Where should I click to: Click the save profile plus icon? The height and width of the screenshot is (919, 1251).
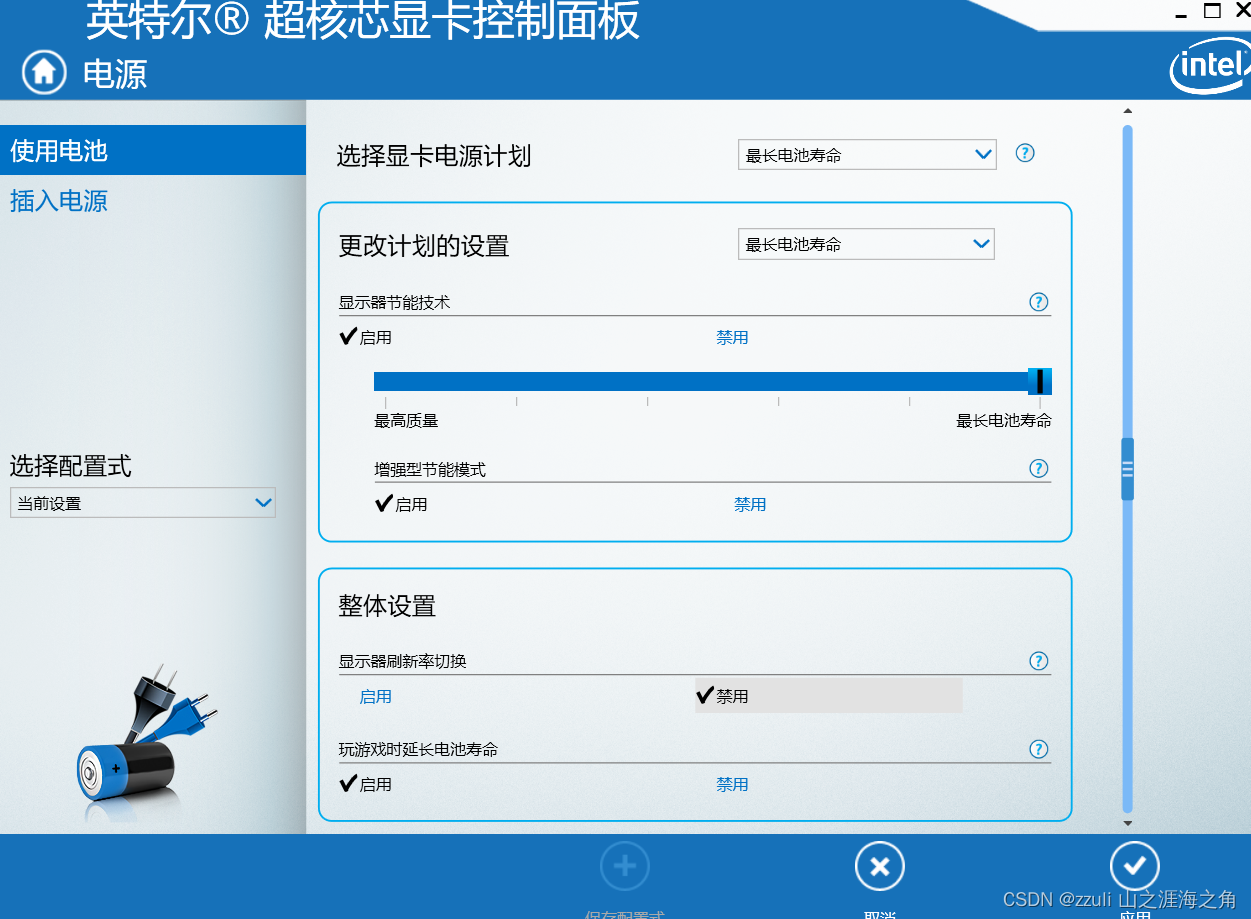(x=625, y=866)
